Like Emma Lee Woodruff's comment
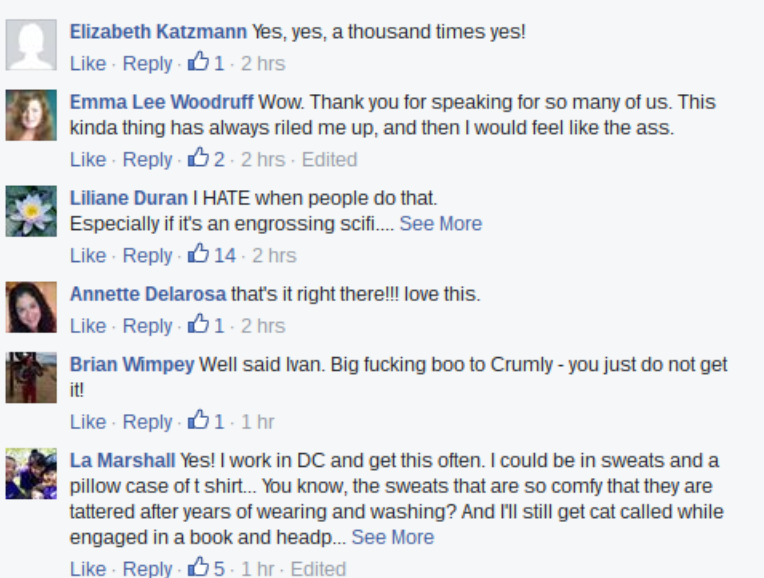The width and height of the screenshot is (764, 578). (88, 159)
